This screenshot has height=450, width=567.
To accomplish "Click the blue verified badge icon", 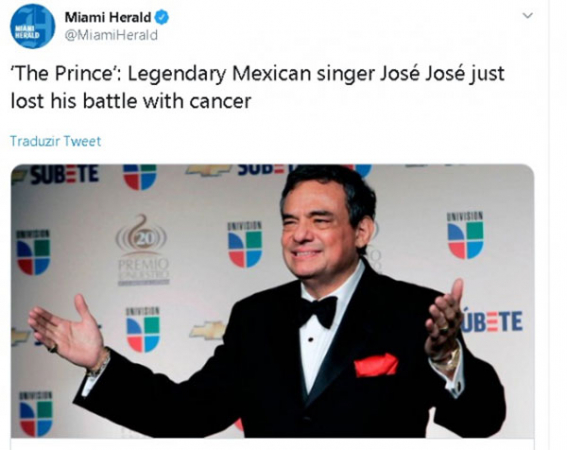I will pyautogui.click(x=162, y=17).
